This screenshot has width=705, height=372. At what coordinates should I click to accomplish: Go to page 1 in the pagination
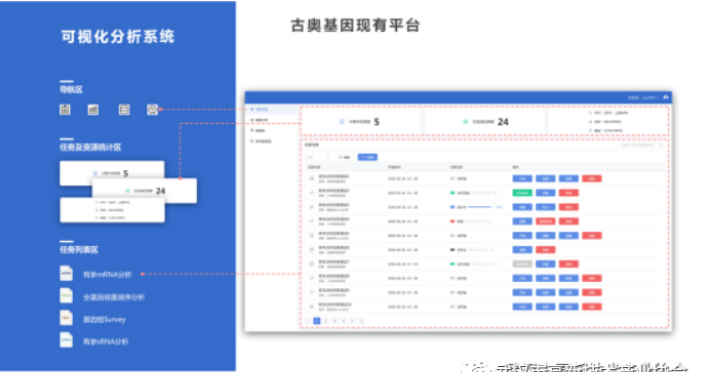[x=317, y=321]
